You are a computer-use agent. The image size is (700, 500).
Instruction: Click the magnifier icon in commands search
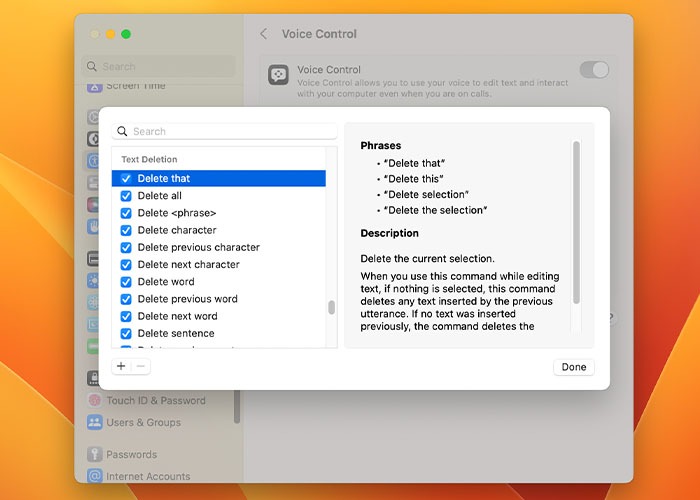pos(122,131)
